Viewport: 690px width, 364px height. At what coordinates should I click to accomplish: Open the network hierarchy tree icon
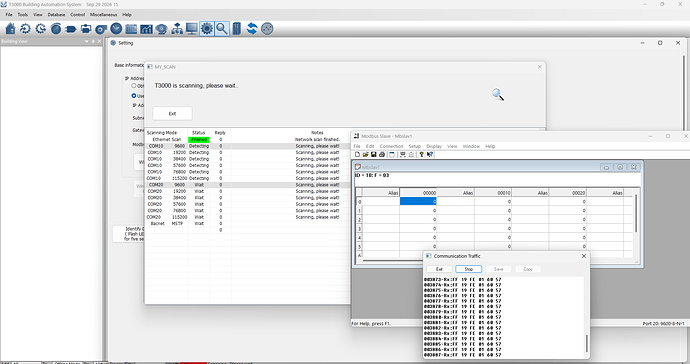tap(177, 29)
